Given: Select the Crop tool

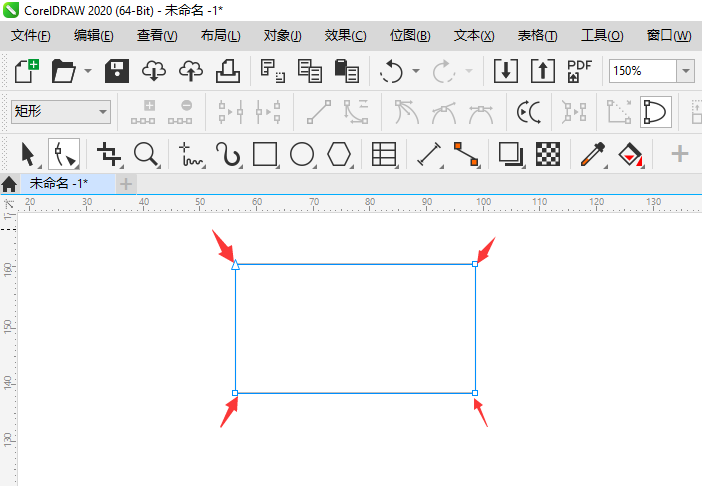Looking at the screenshot, I should [109, 154].
